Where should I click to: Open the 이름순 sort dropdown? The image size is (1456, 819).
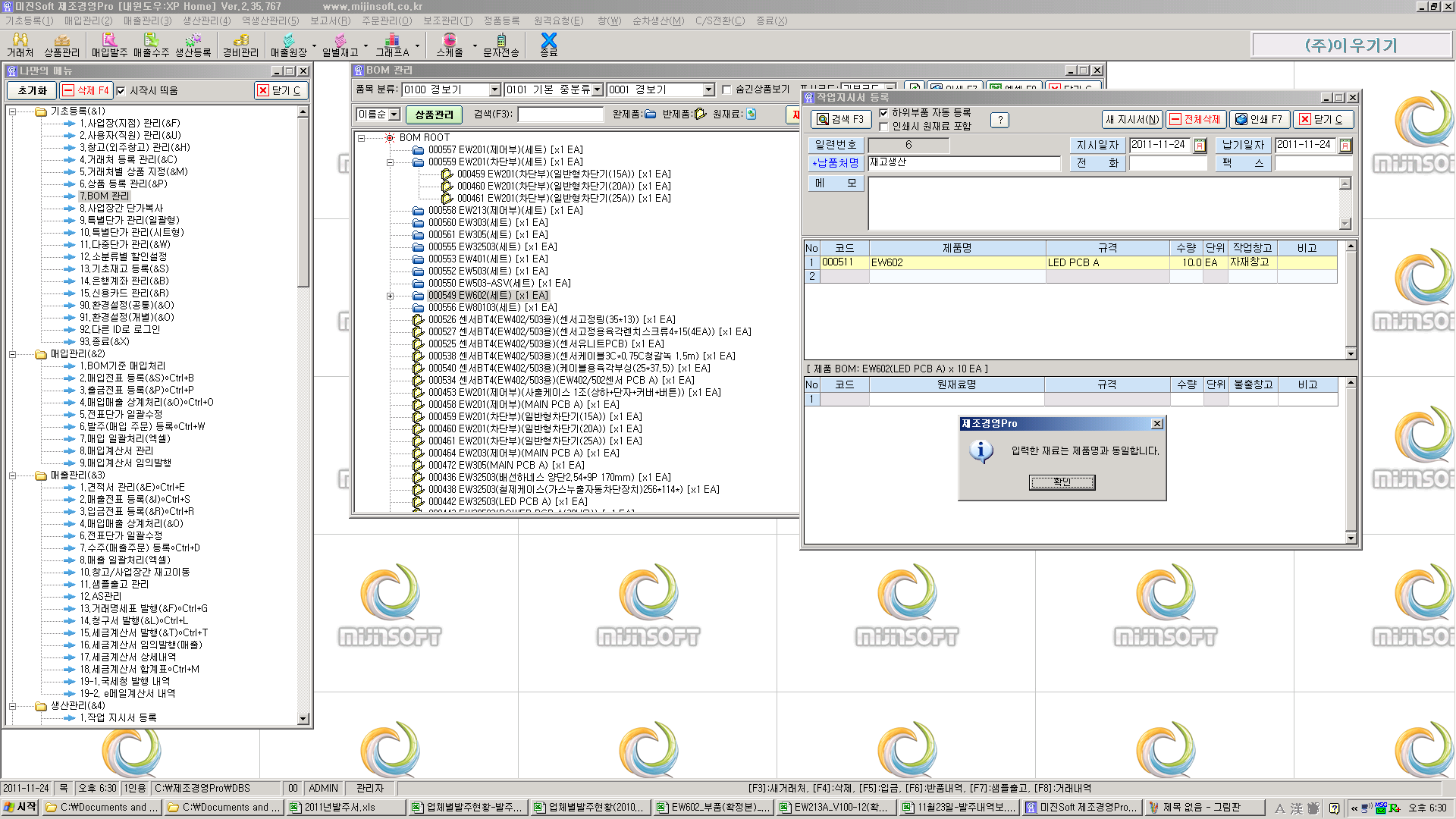pos(394,115)
